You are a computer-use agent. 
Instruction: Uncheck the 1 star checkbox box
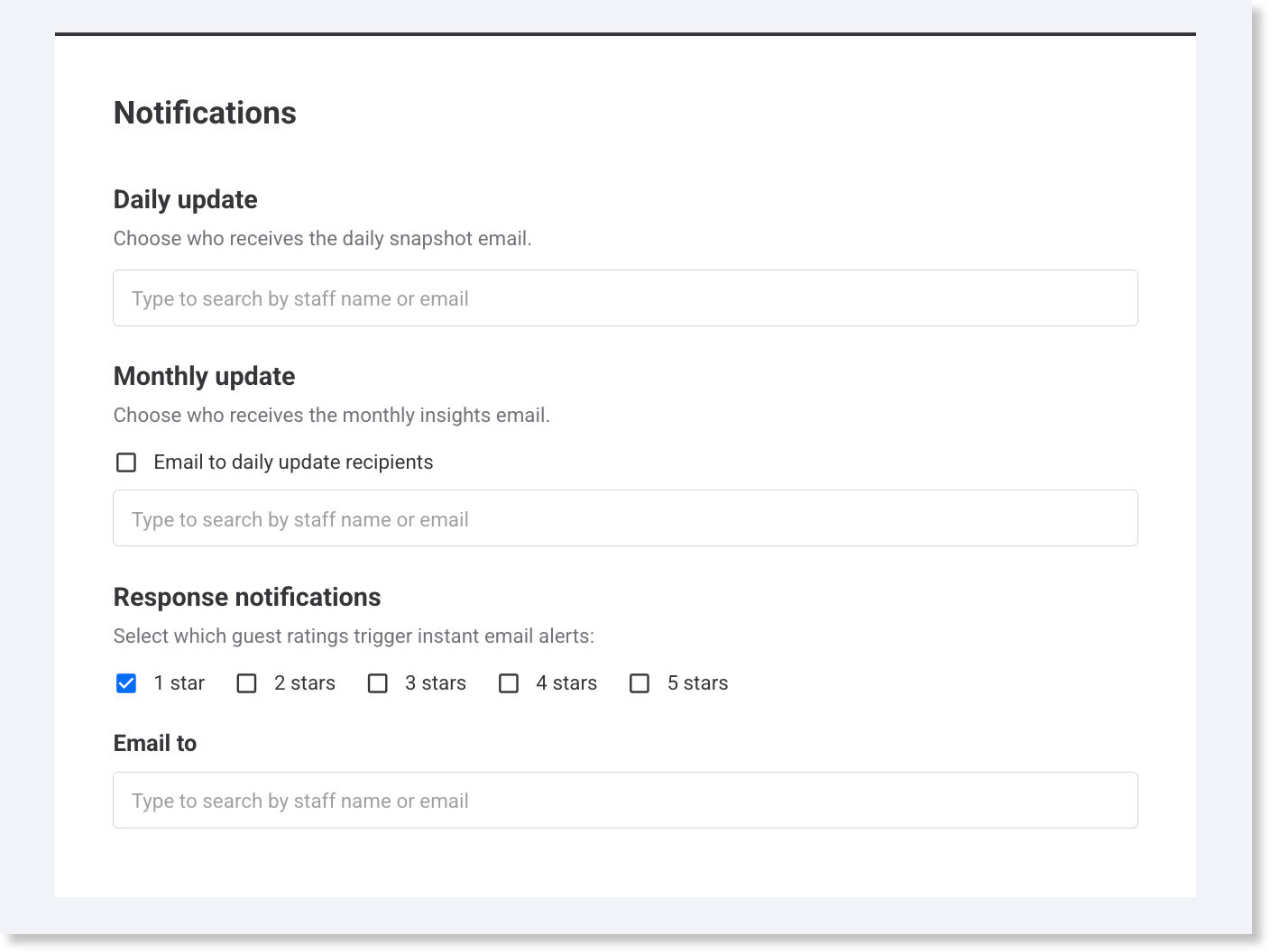[x=126, y=683]
